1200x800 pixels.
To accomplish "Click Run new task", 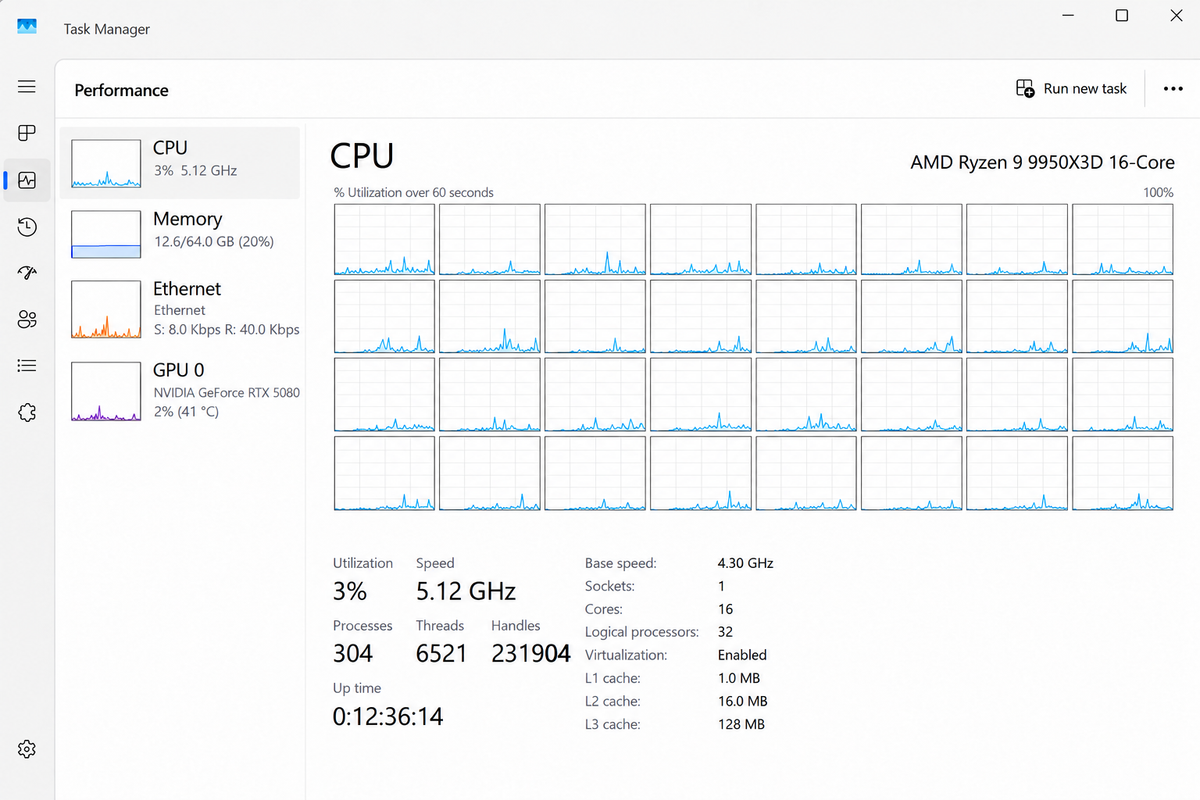I will (x=1071, y=89).
